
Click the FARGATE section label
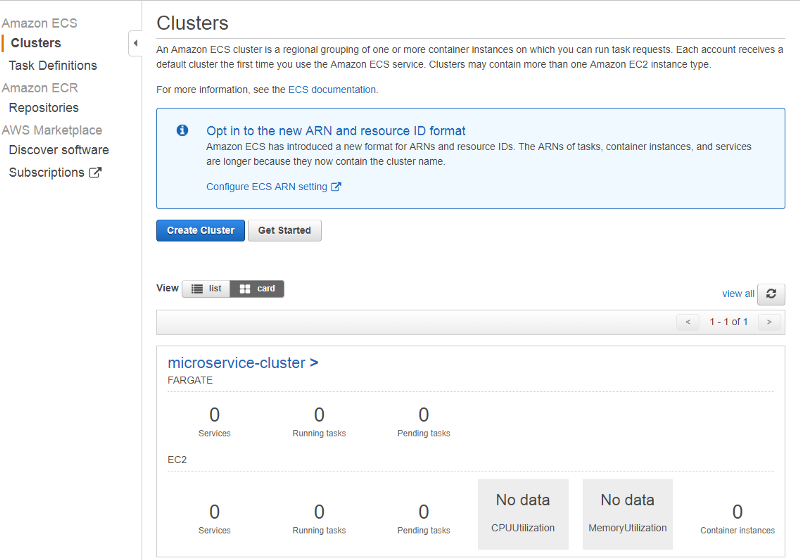pyautogui.click(x=190, y=380)
